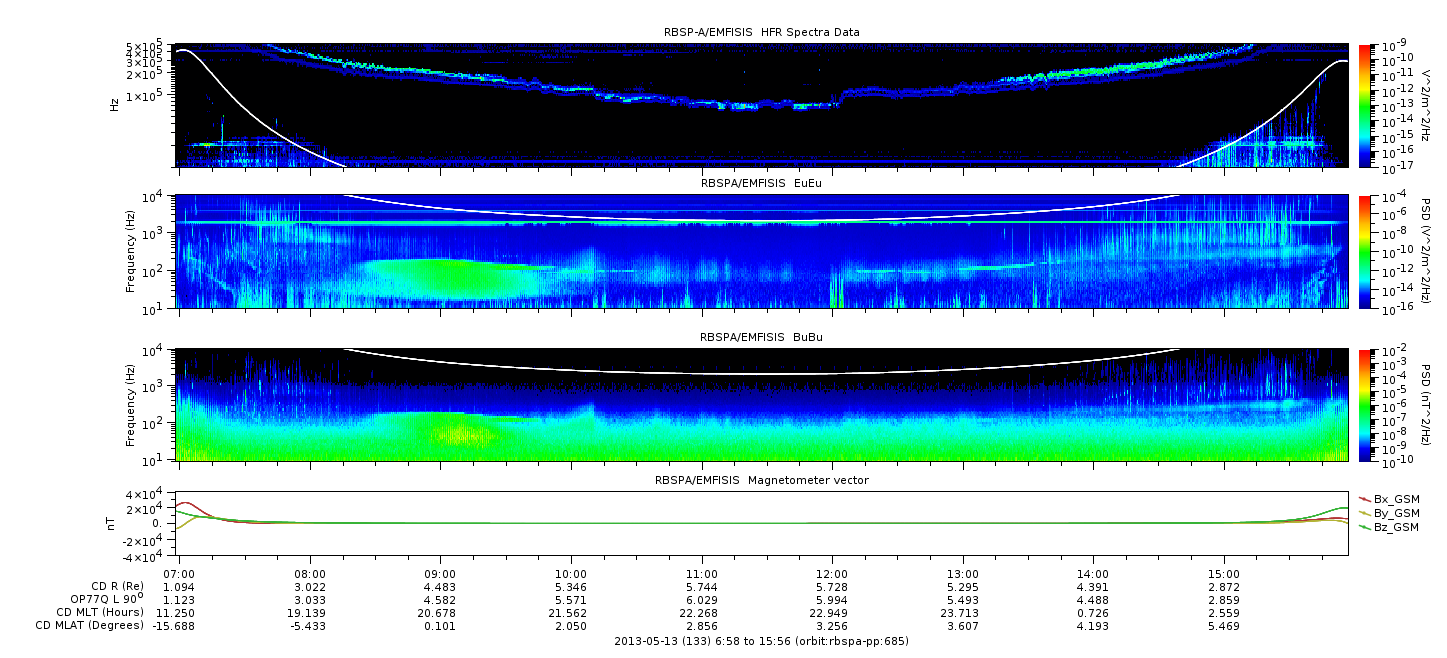Click the 09:00 time axis label
The width and height of the screenshot is (1447, 658).
pyautogui.click(x=440, y=575)
